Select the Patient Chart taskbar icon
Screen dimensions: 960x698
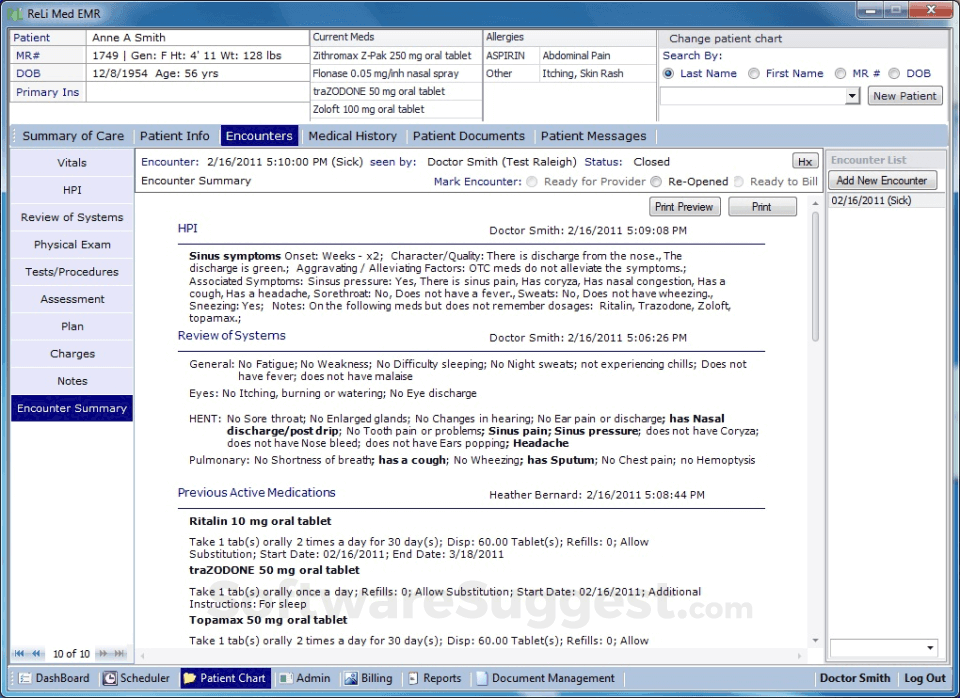tap(224, 678)
